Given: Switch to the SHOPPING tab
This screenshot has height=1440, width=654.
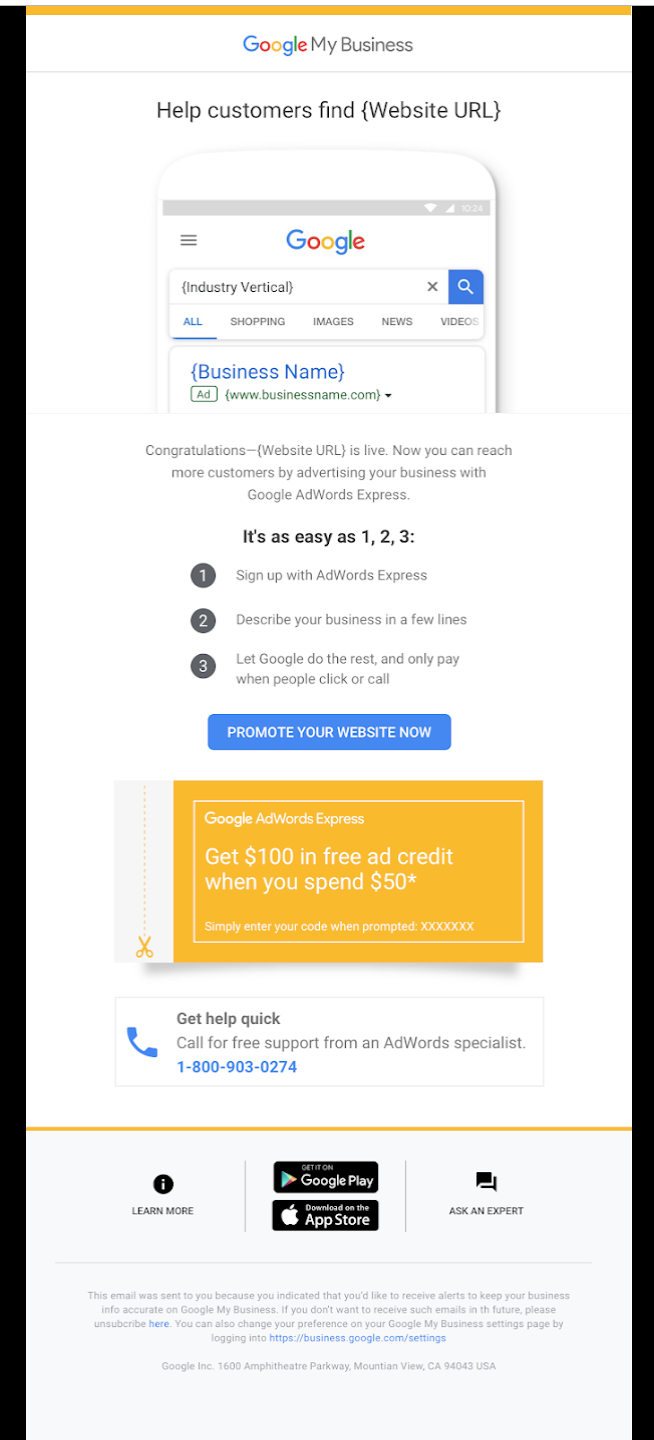Looking at the screenshot, I should pos(257,322).
